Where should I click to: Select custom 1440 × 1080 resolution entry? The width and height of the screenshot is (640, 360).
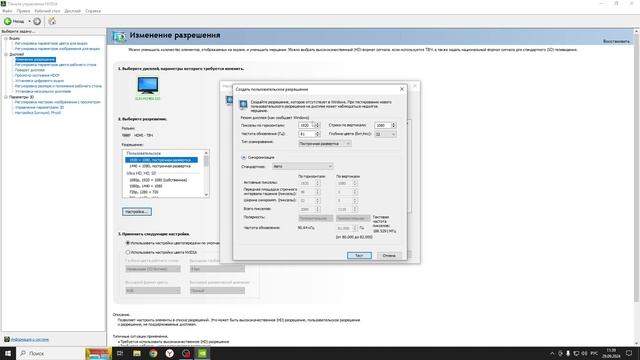point(160,166)
